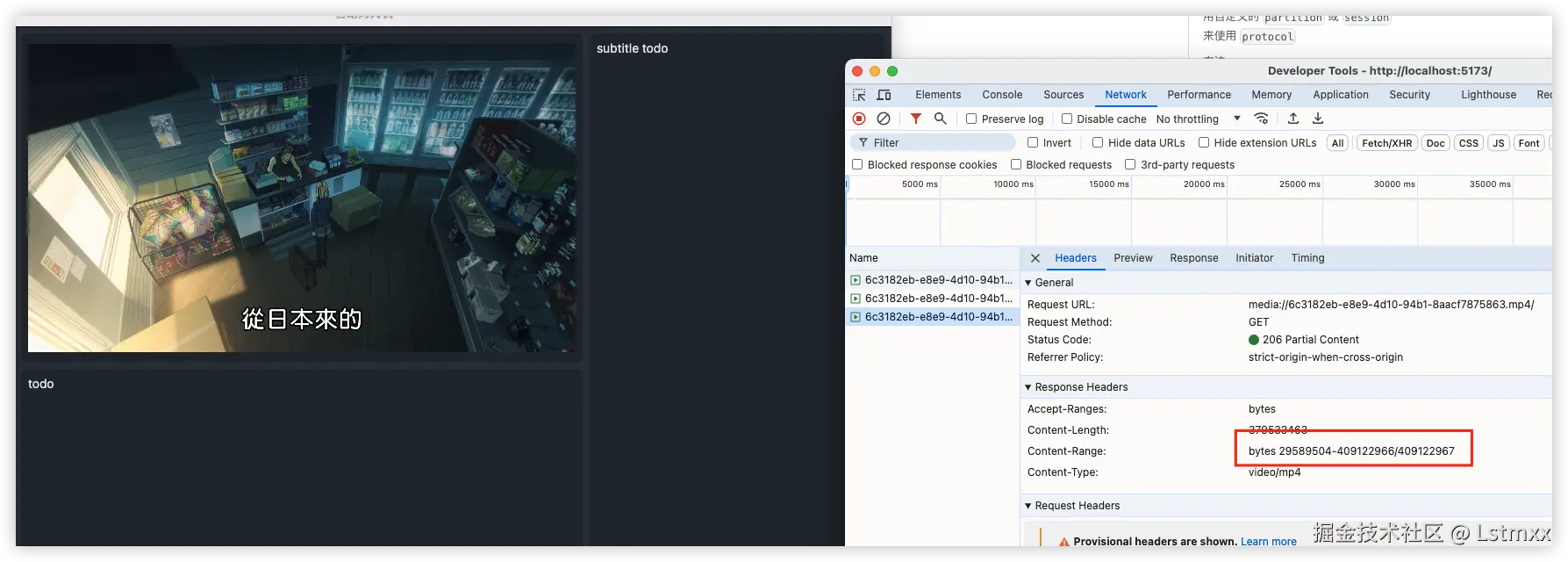This screenshot has width=1568, height=562.
Task: Click the green DevTools window zoom button
Action: [x=892, y=71]
